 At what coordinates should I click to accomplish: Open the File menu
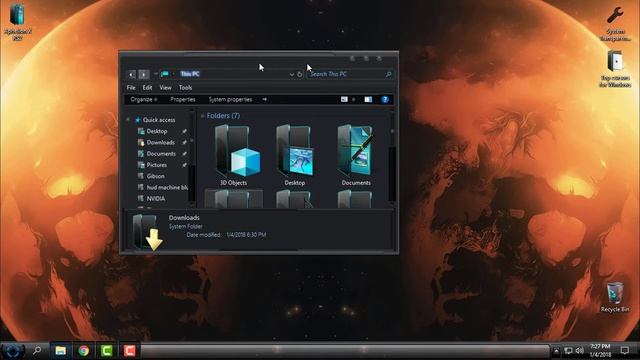[131, 87]
